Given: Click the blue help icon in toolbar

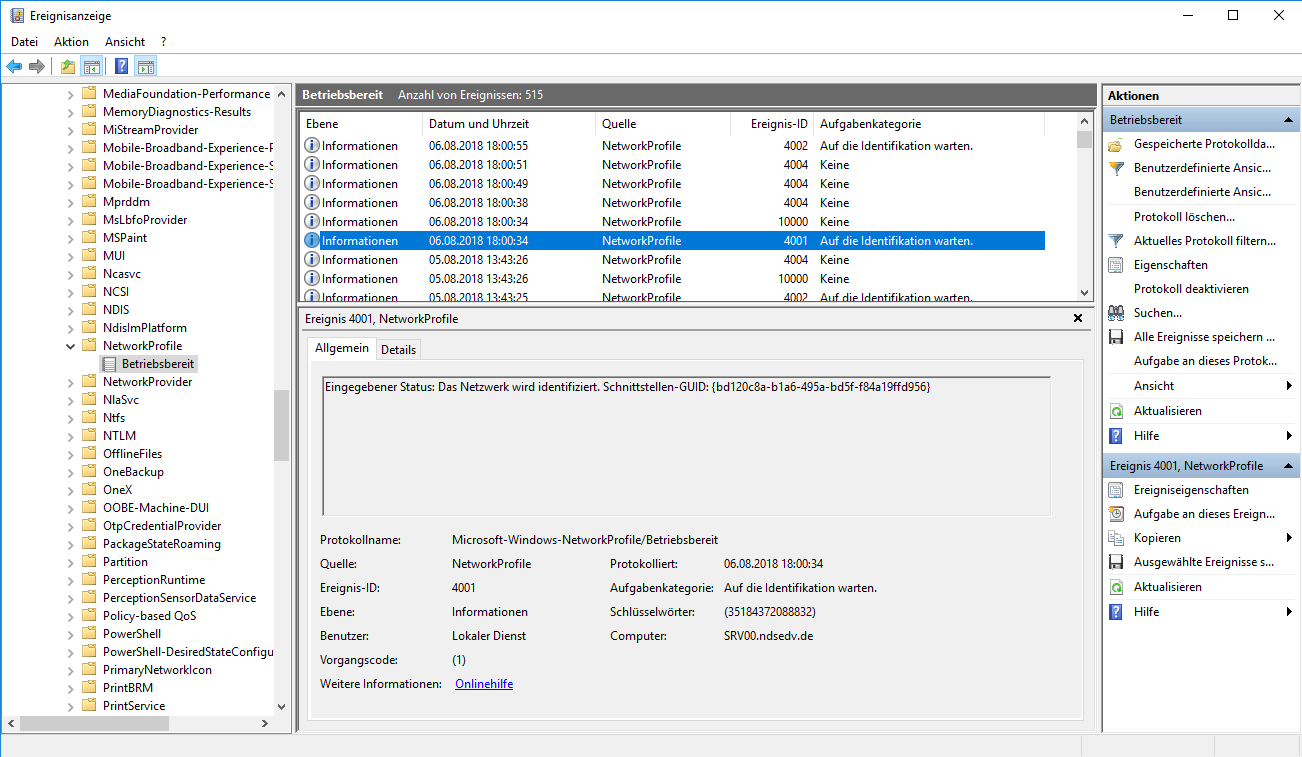Looking at the screenshot, I should [121, 67].
